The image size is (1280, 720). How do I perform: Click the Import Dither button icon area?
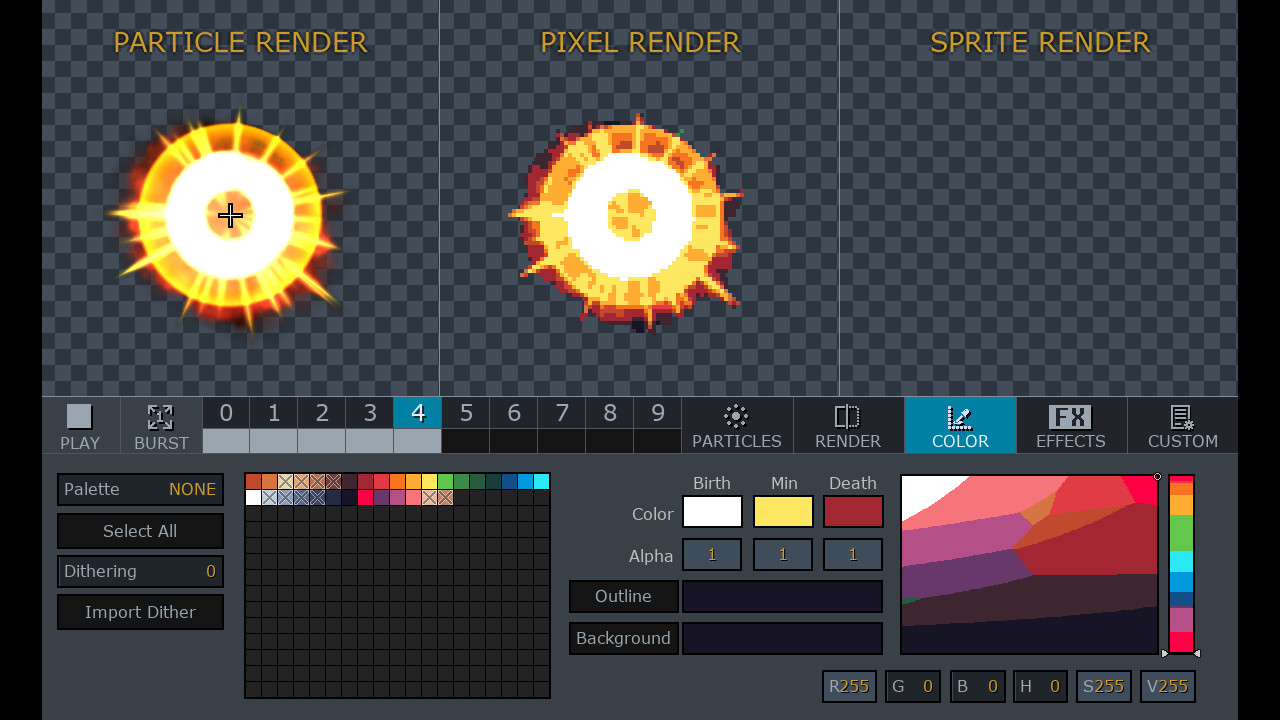(140, 611)
